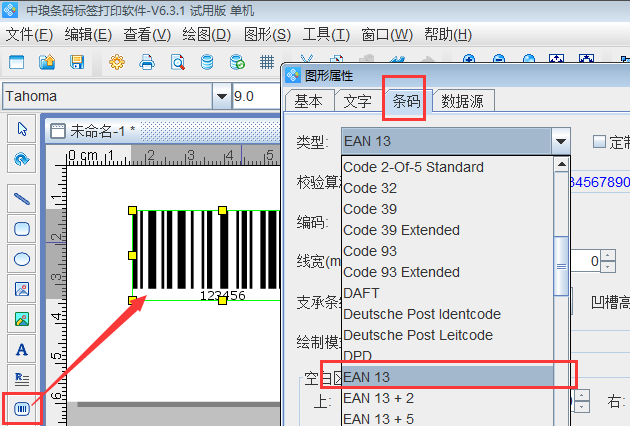Switch to the 文字 tab
Viewport: 630px width, 426px height.
[x=357, y=101]
